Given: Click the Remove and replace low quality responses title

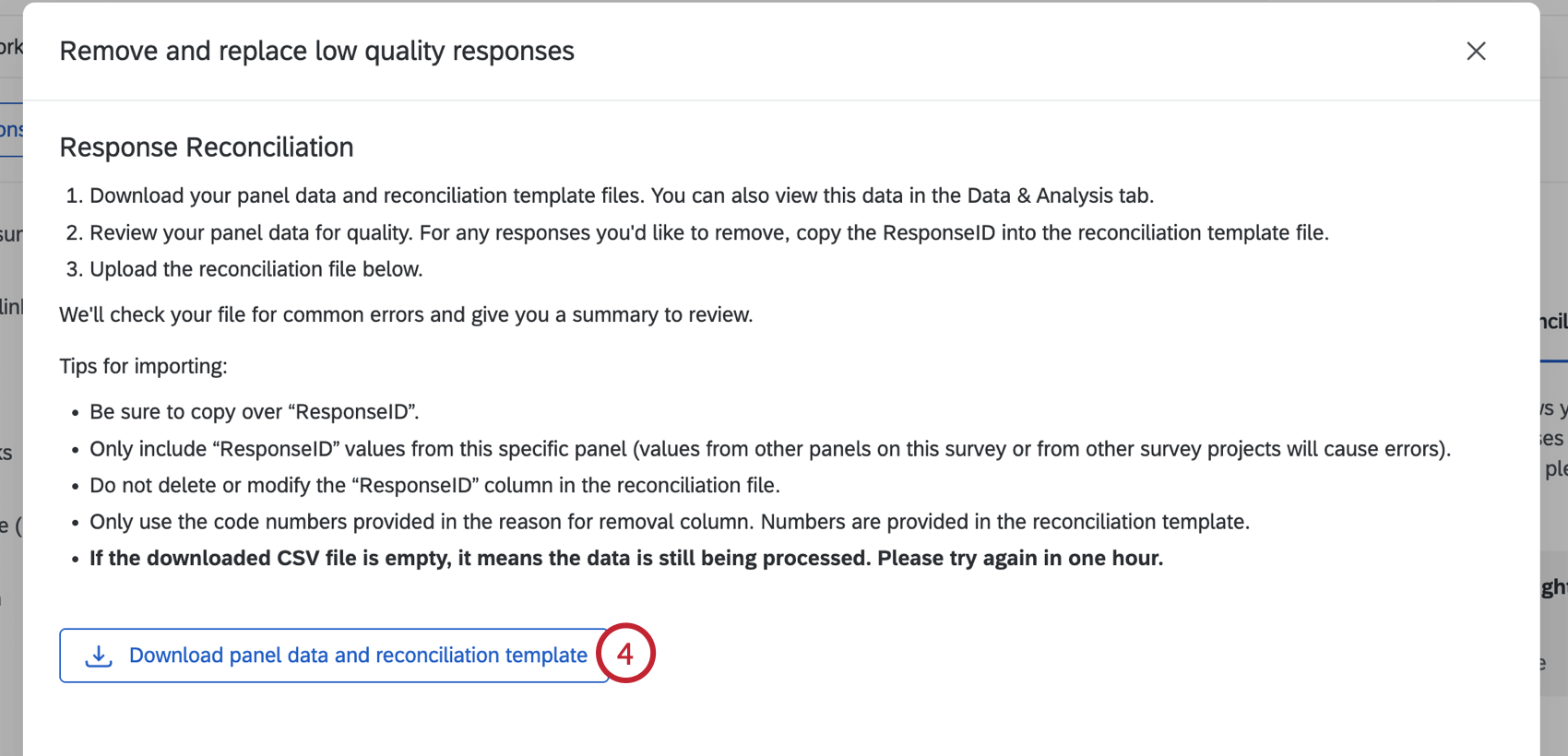Looking at the screenshot, I should click(x=316, y=51).
